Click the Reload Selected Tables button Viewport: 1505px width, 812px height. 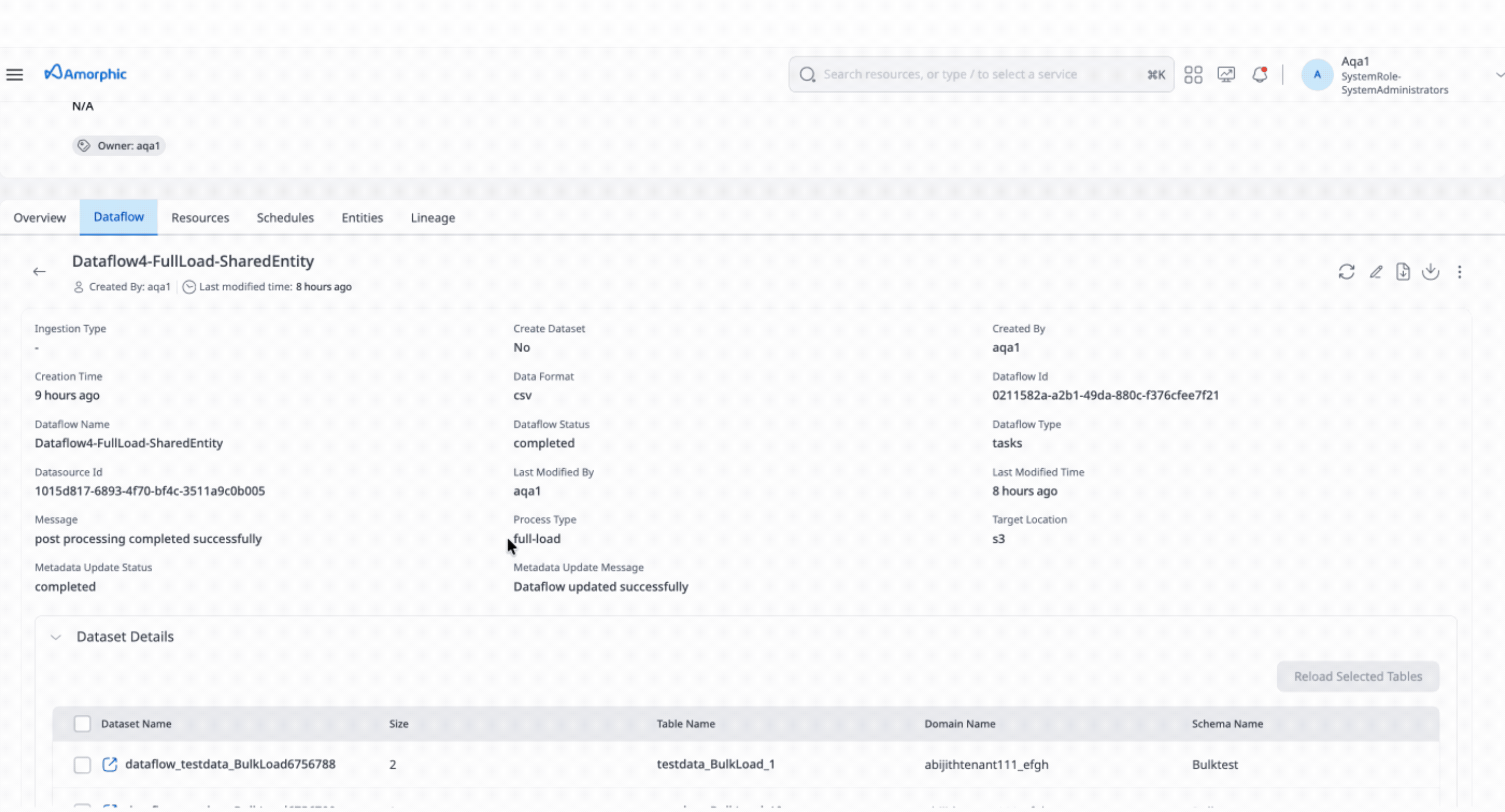1358,677
